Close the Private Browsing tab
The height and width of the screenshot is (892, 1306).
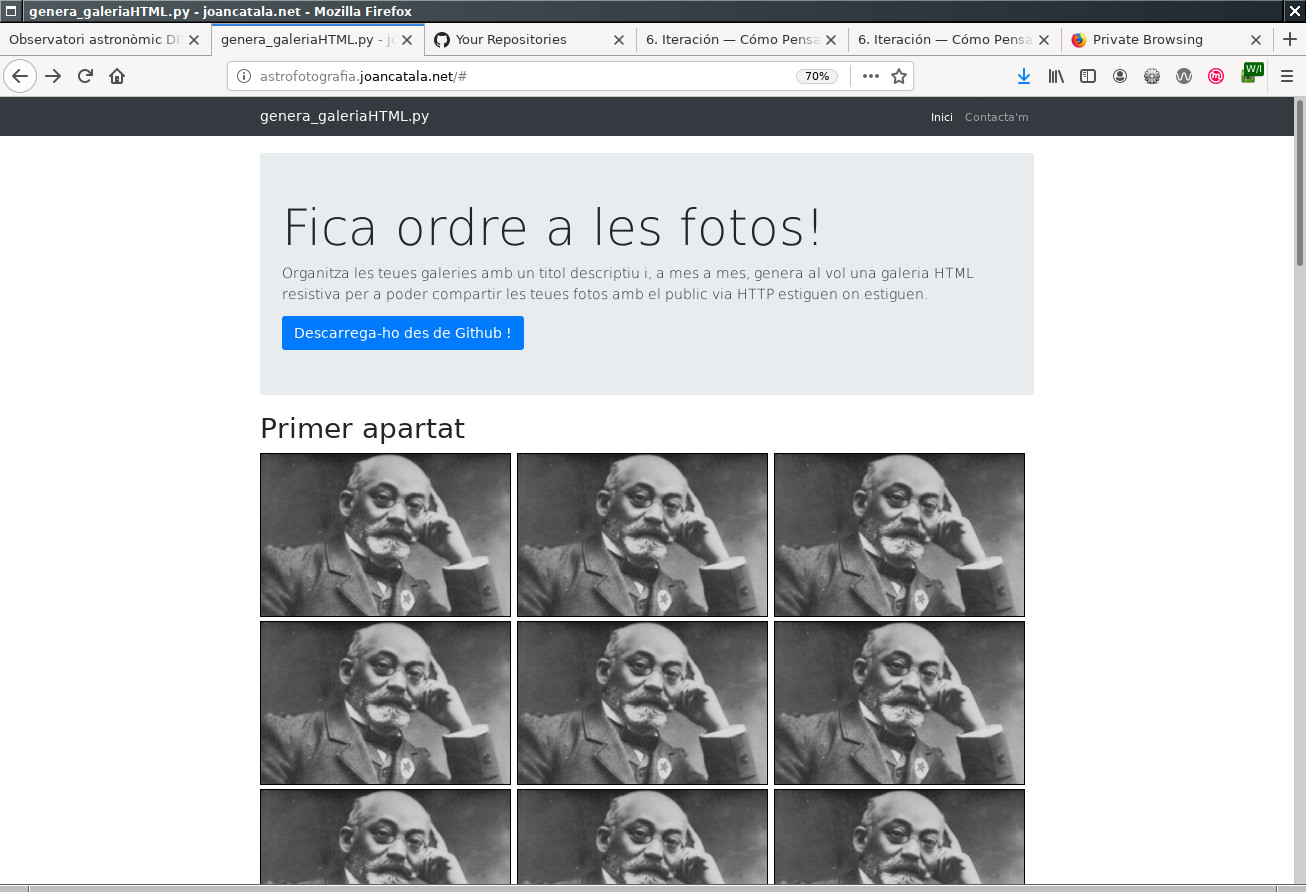tap(1256, 40)
